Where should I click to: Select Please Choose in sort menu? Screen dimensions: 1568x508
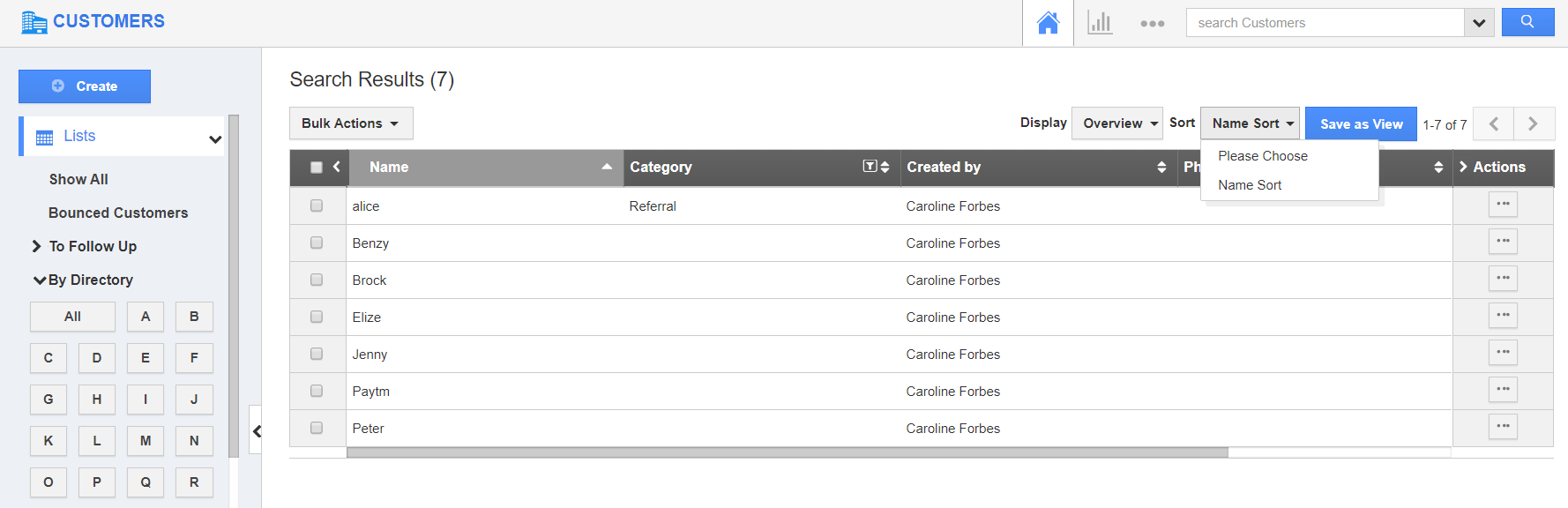tap(1263, 156)
